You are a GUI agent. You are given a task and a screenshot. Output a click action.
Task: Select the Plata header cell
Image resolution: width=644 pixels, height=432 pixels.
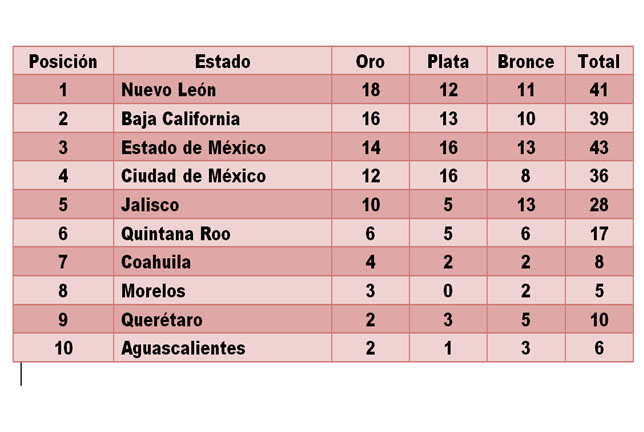coord(448,61)
